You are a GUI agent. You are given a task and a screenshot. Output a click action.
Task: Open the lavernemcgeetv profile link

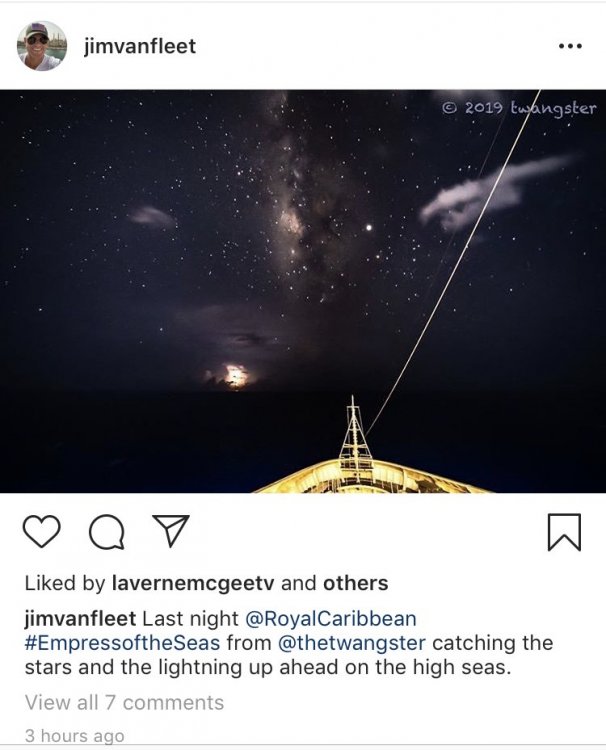pyautogui.click(x=193, y=583)
